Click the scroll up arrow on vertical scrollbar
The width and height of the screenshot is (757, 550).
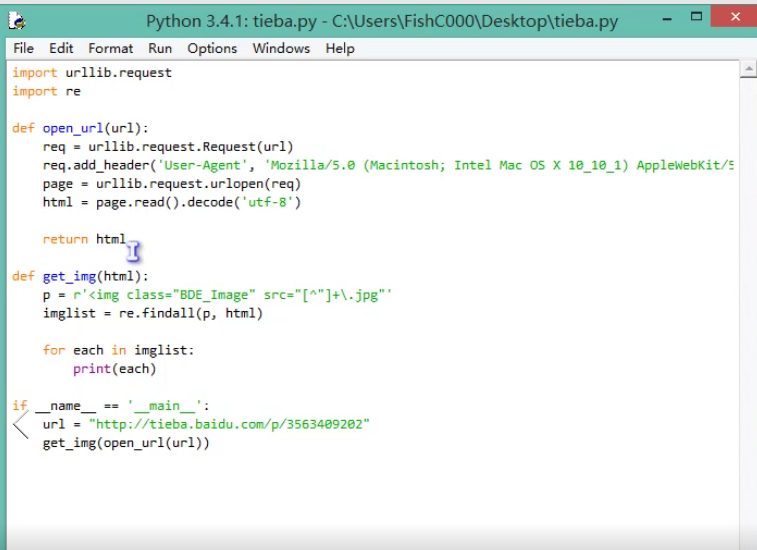(x=748, y=69)
